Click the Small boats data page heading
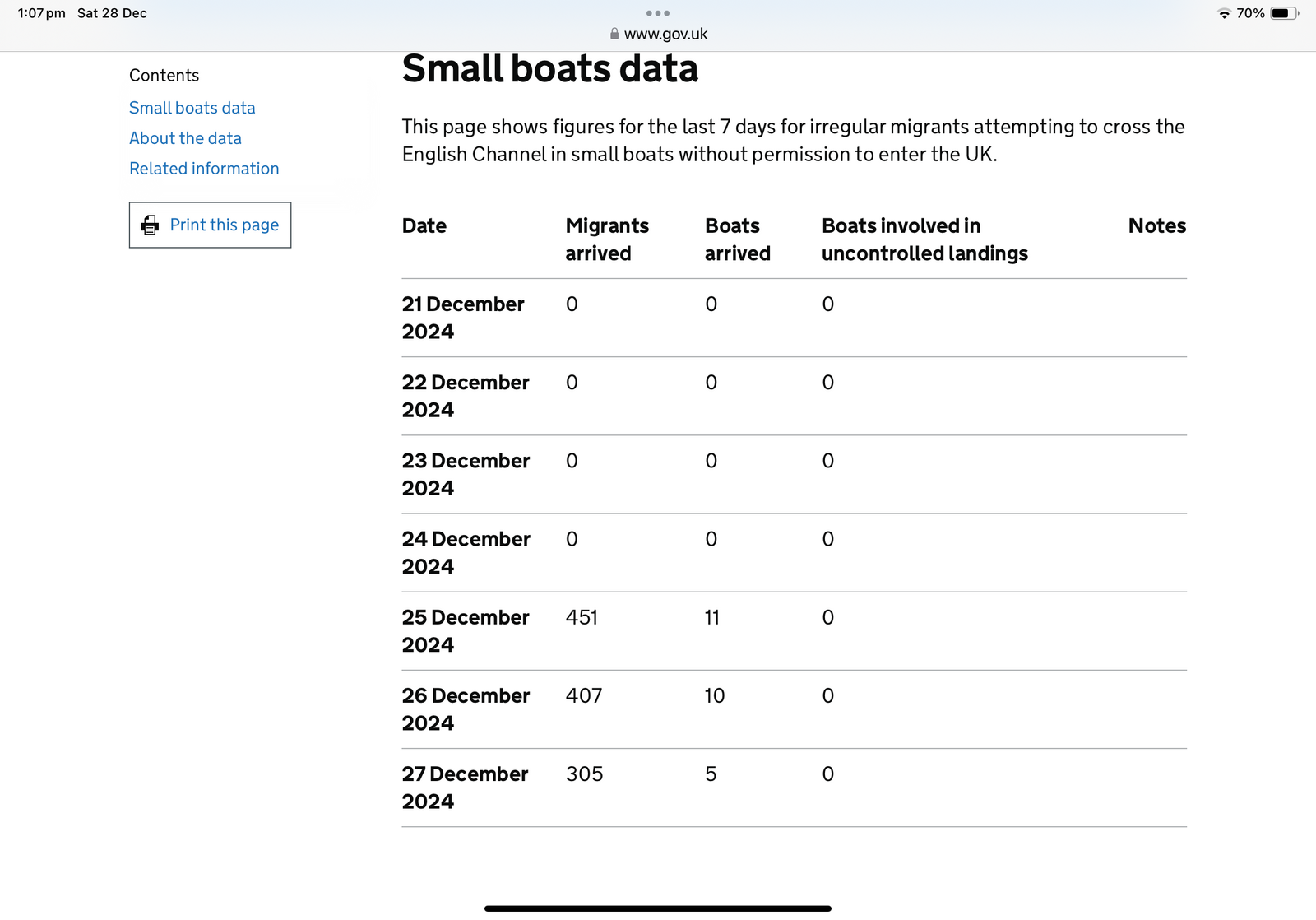Viewport: 1316px width, 920px height. point(549,68)
